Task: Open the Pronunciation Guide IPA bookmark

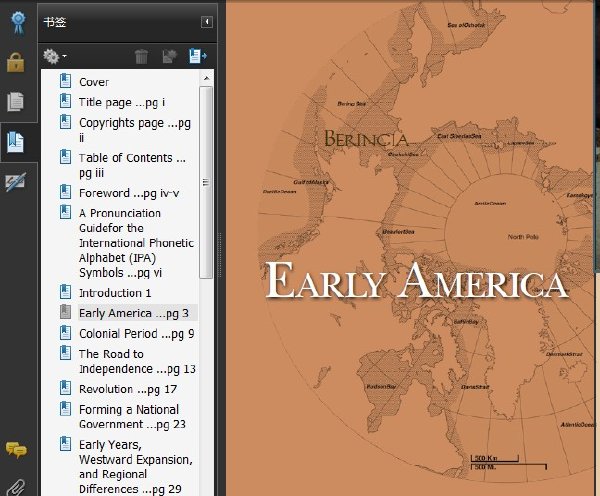Action: point(136,243)
